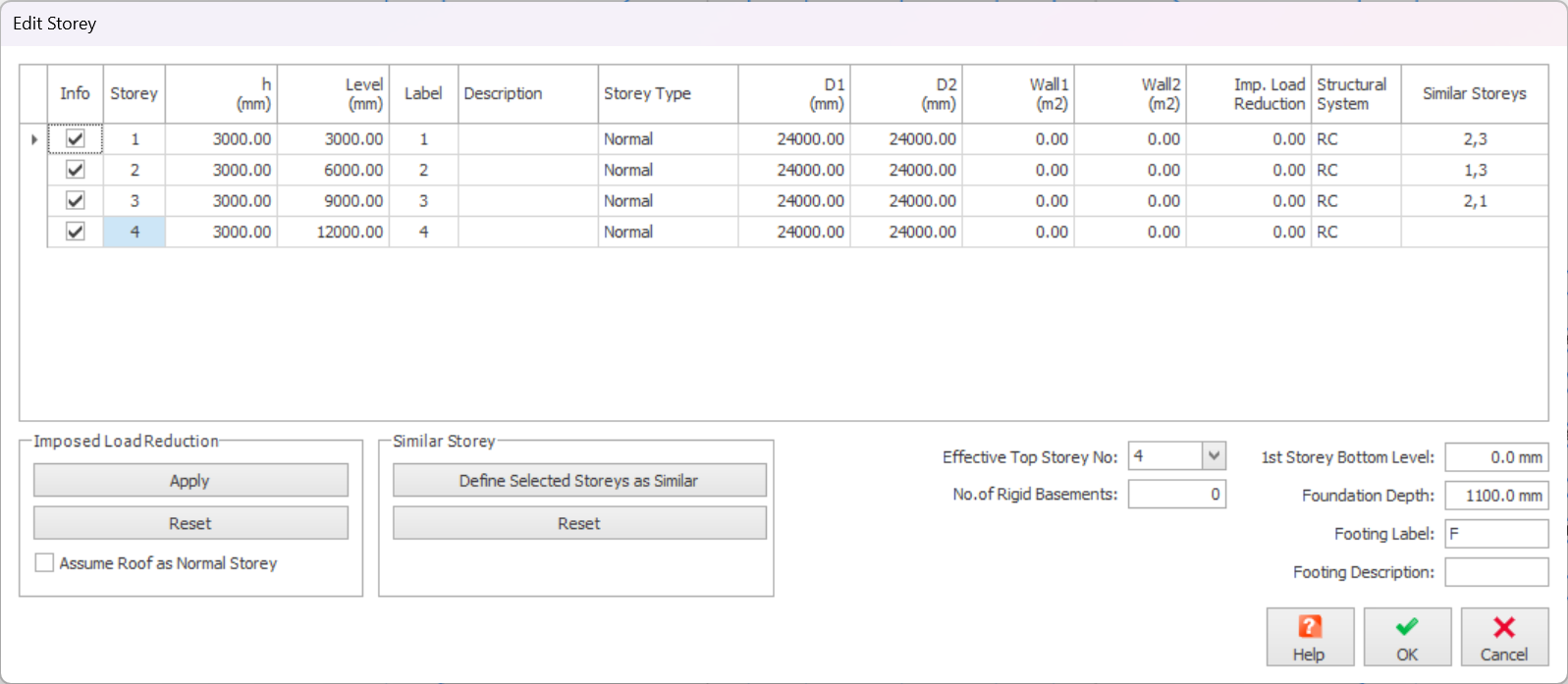Screen dimensions: 1568x684
Task: Click the Help button with question mark icon
Action: pyautogui.click(x=1309, y=637)
